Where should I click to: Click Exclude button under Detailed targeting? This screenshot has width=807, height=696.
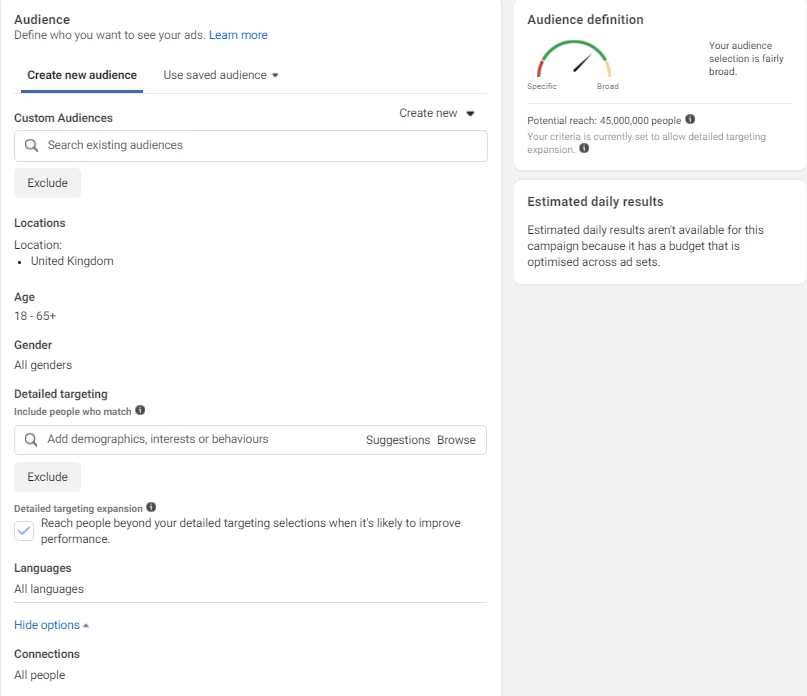[47, 477]
